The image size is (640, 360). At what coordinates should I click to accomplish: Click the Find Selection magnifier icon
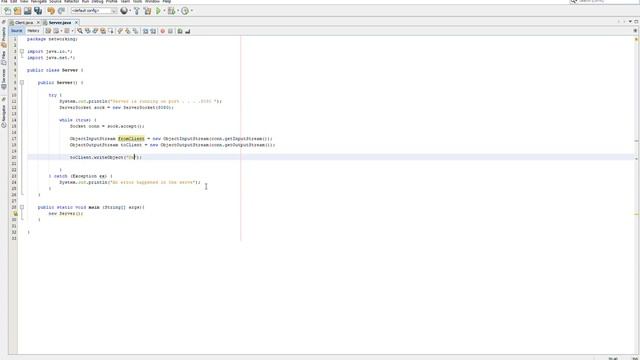pyautogui.click(x=80, y=31)
